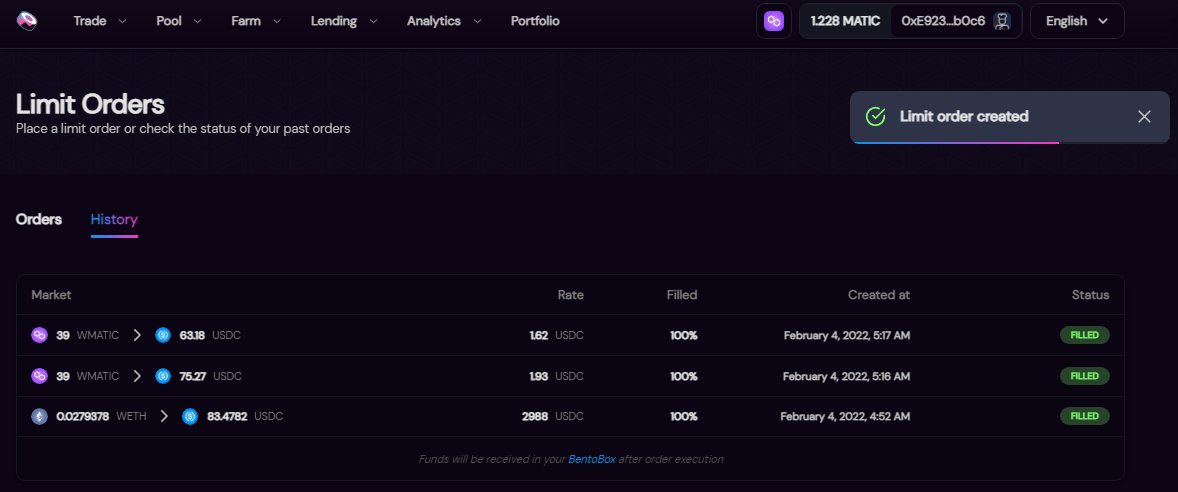The image size is (1178, 492).
Task: Click USDC token icon beside 83.4782
Action: point(190,416)
